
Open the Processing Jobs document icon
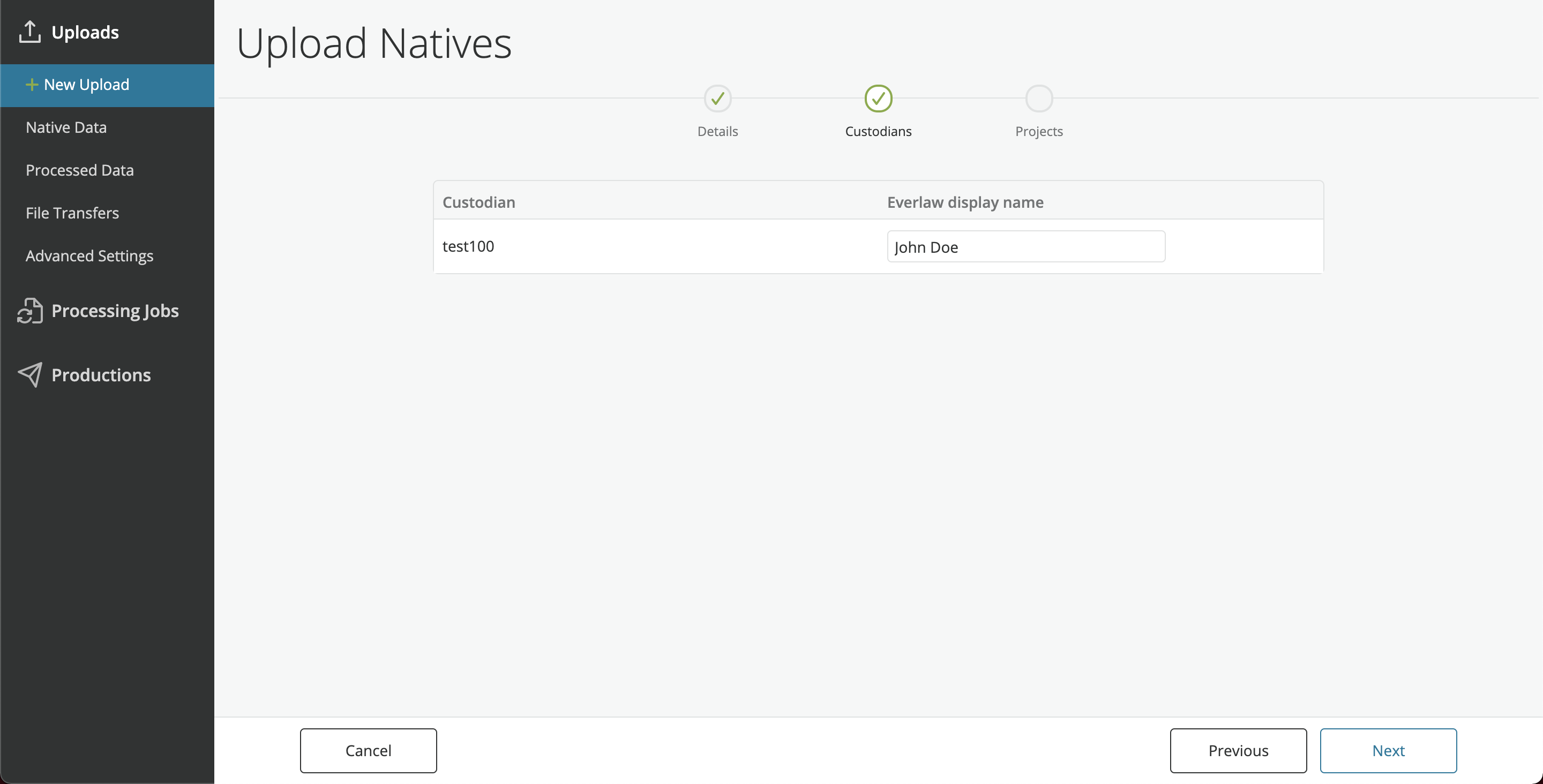30,311
